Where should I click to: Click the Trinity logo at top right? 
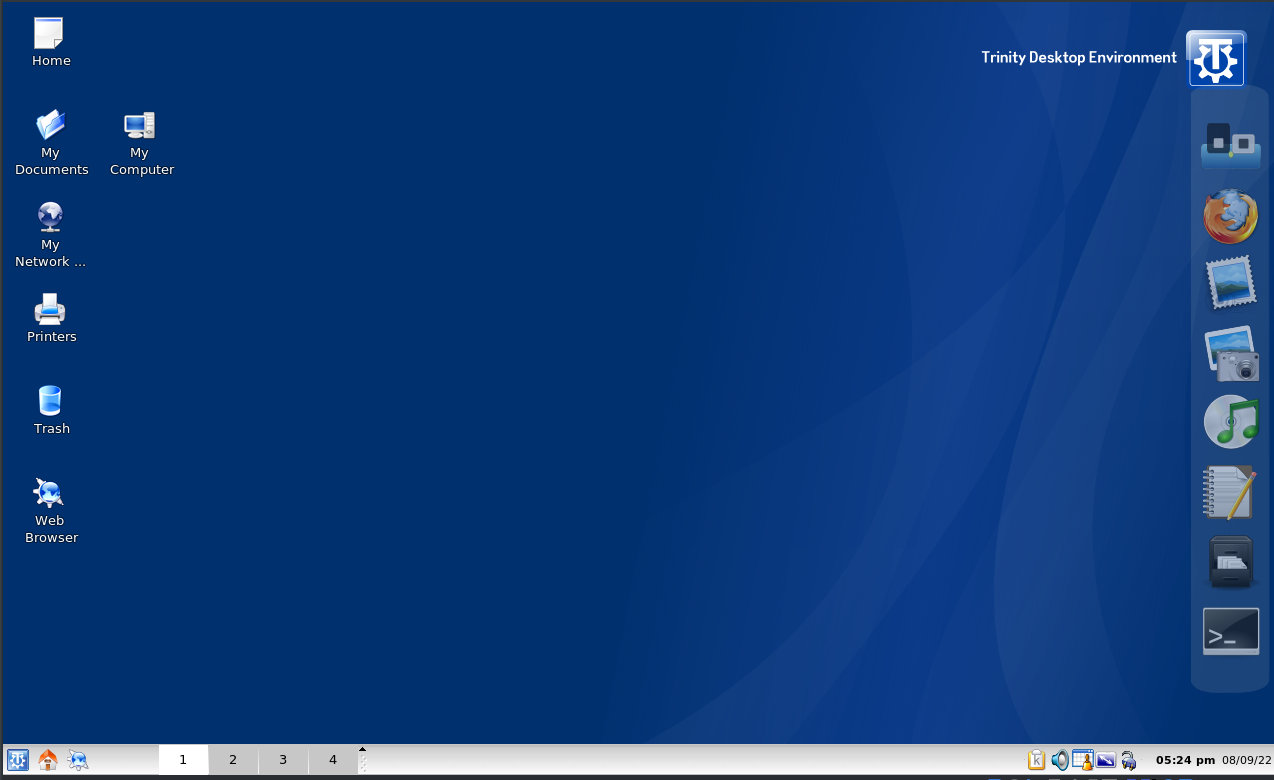point(1216,59)
